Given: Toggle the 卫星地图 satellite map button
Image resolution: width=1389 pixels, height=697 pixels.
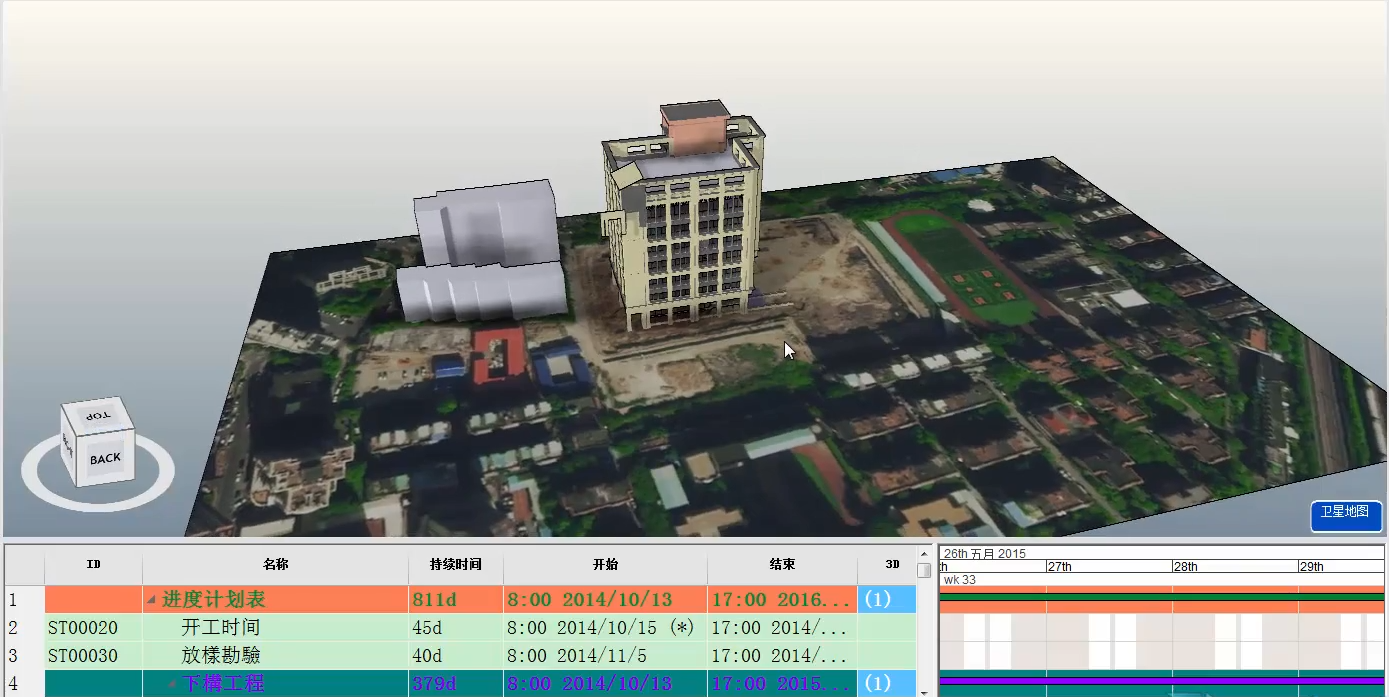Looking at the screenshot, I should pos(1345,514).
